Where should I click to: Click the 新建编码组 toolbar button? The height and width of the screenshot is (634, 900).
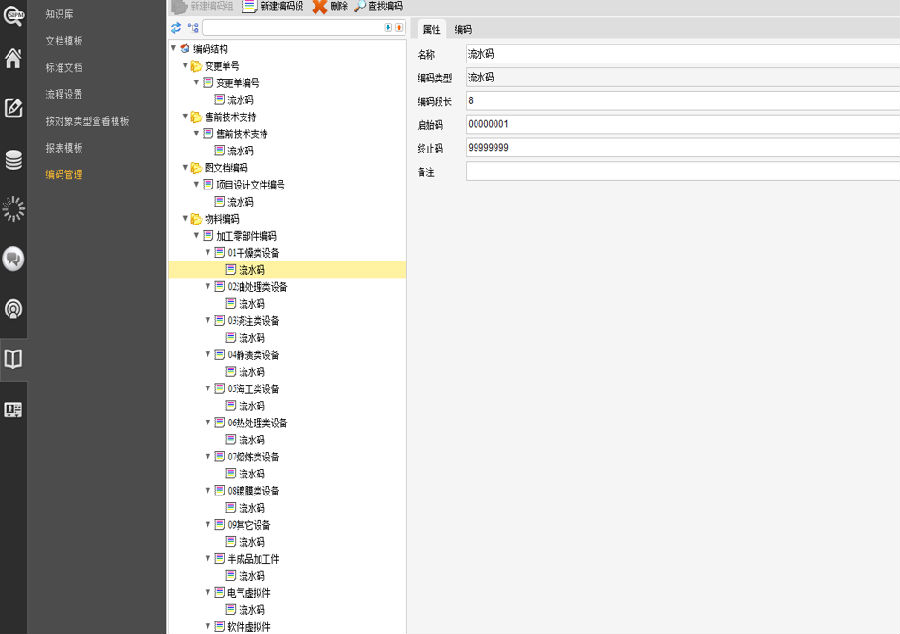[203, 6]
